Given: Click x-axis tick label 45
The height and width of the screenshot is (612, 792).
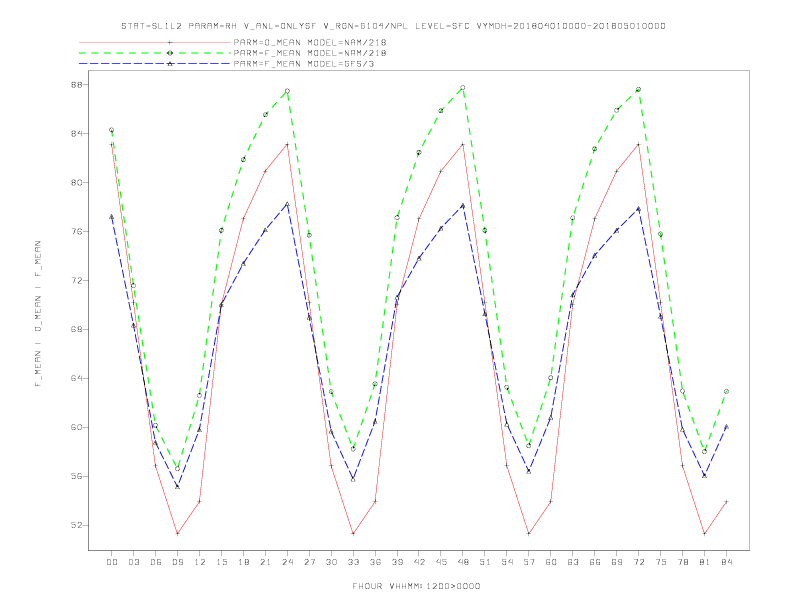Looking at the screenshot, I should click(441, 562).
